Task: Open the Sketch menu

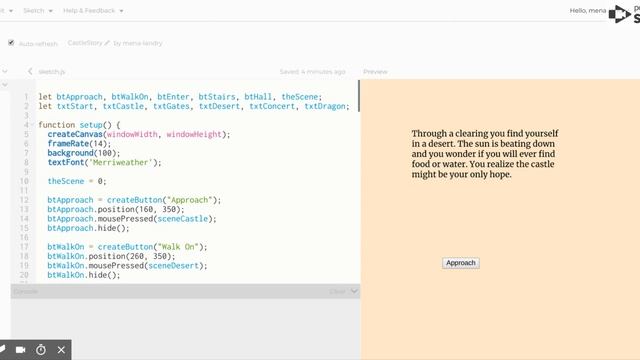Action: click(x=38, y=11)
